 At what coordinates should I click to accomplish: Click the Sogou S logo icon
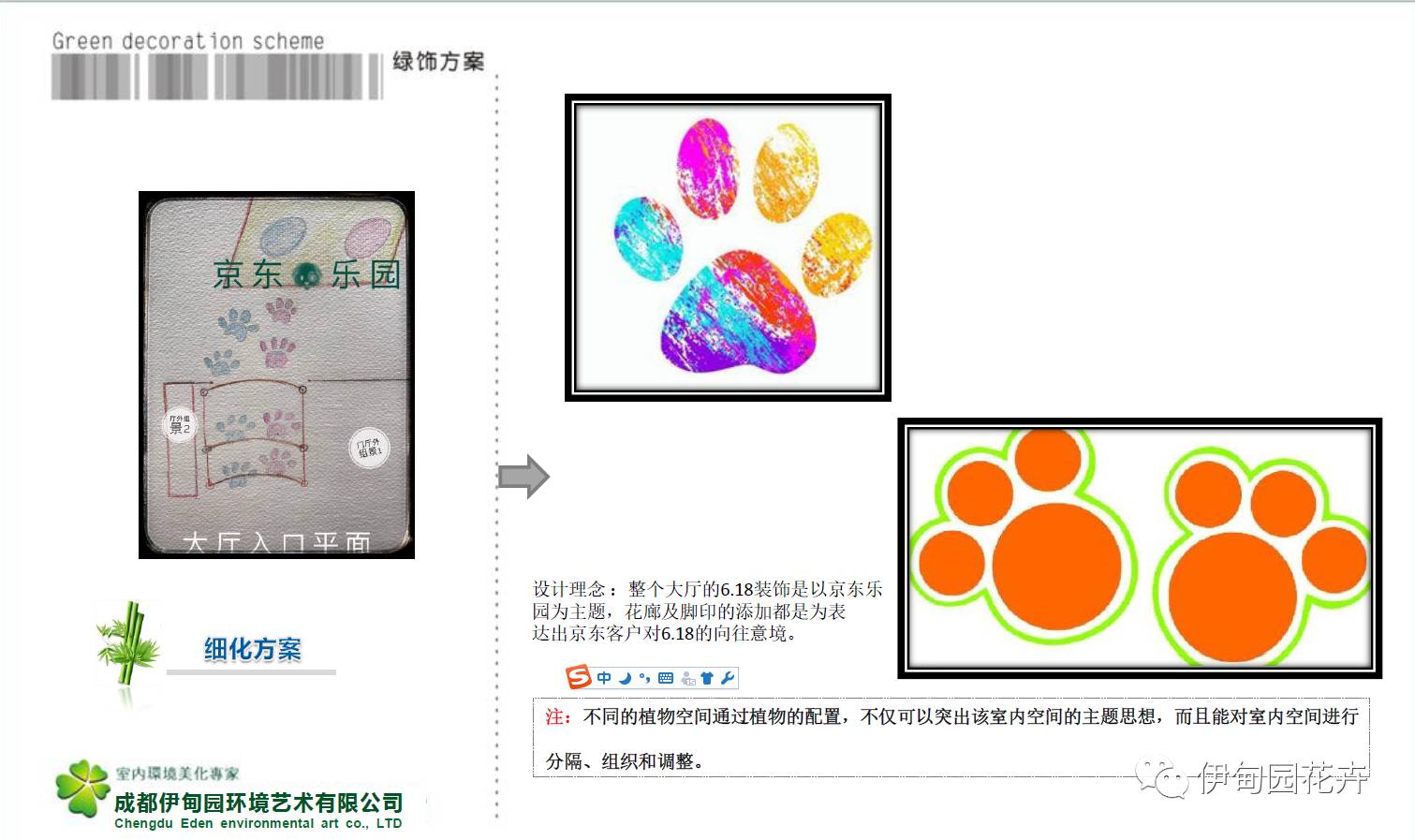click(x=579, y=677)
